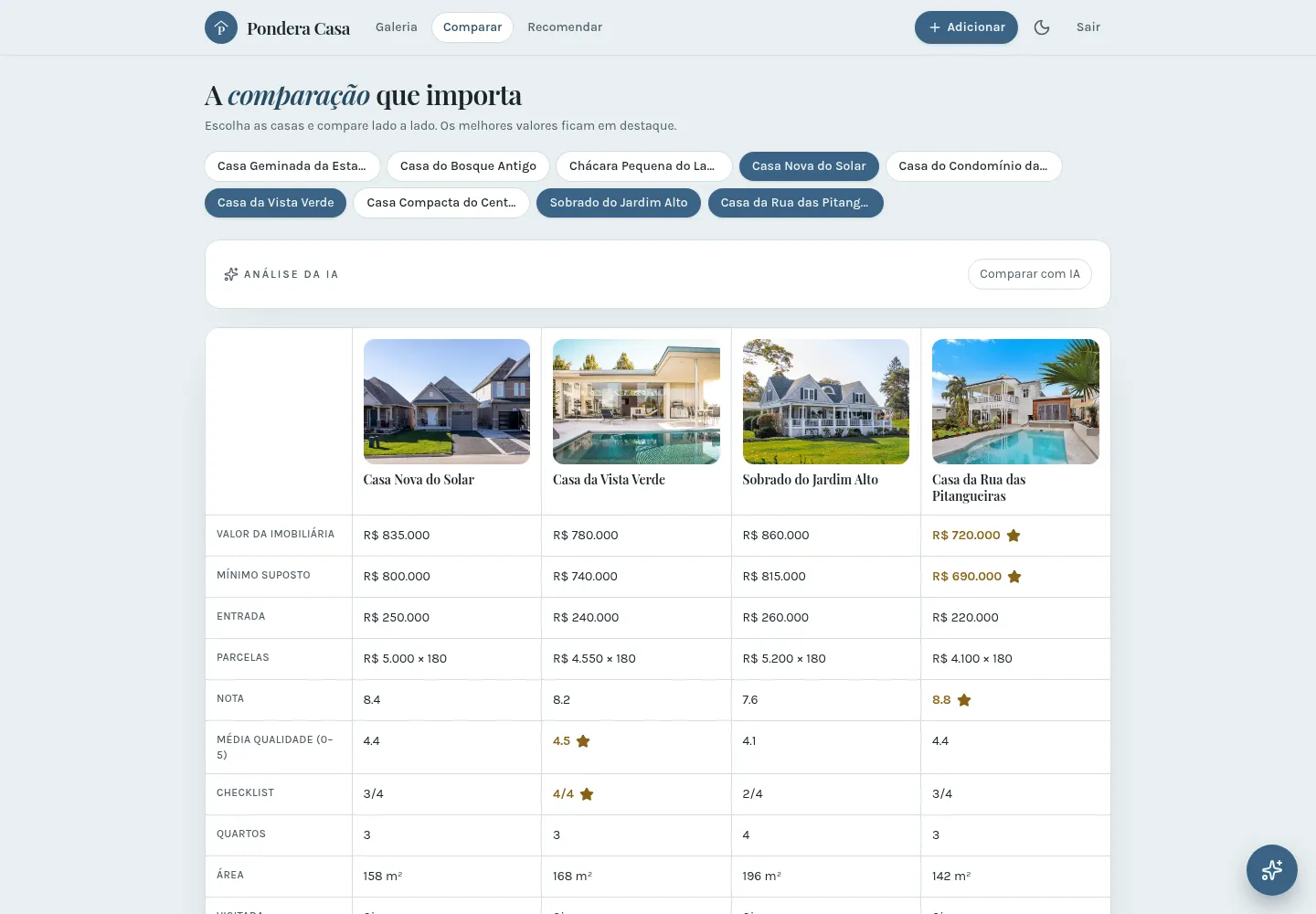Viewport: 1316px width, 914px height.
Task: Click the sparkle icon beside Análise da IA
Action: coord(231,274)
